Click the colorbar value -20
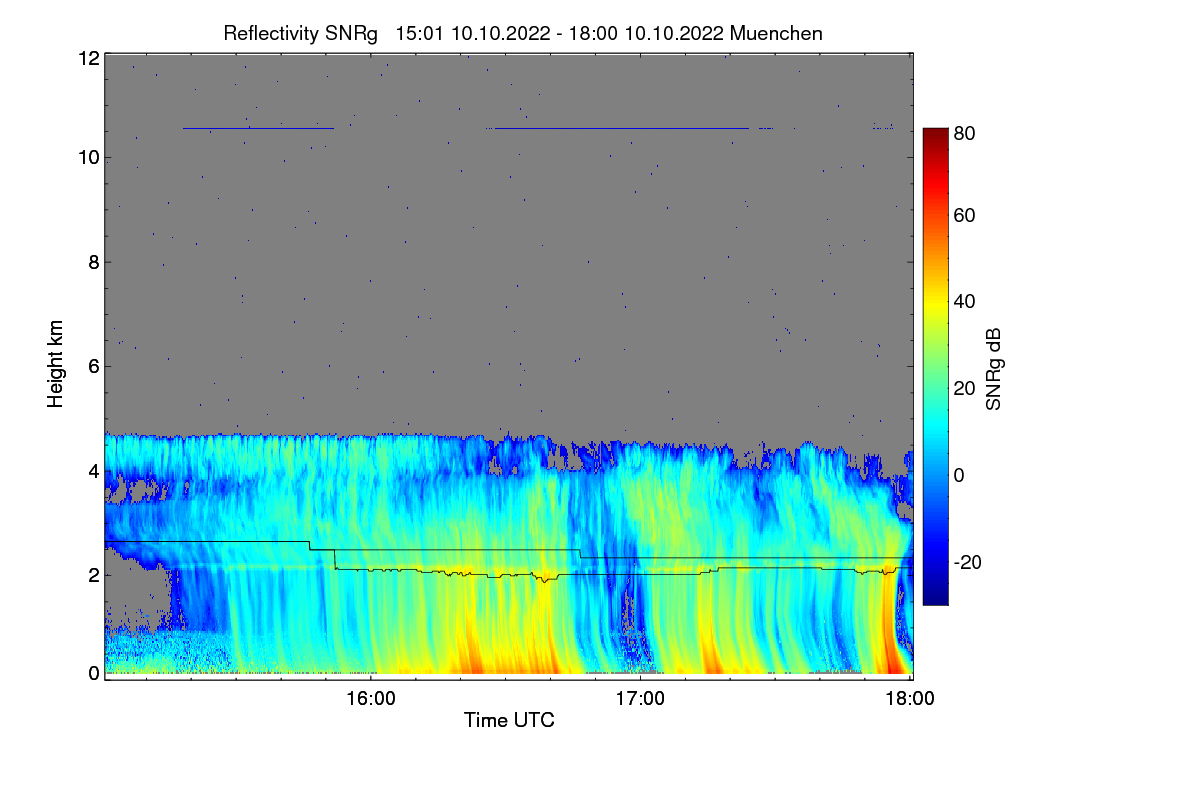 click(x=967, y=561)
